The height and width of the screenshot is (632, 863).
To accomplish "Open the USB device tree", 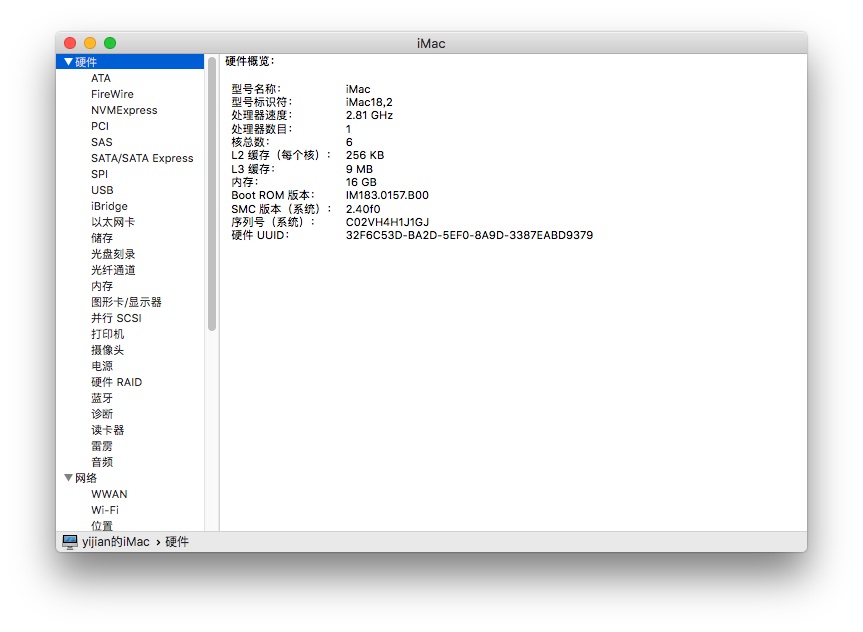I will pos(102,190).
